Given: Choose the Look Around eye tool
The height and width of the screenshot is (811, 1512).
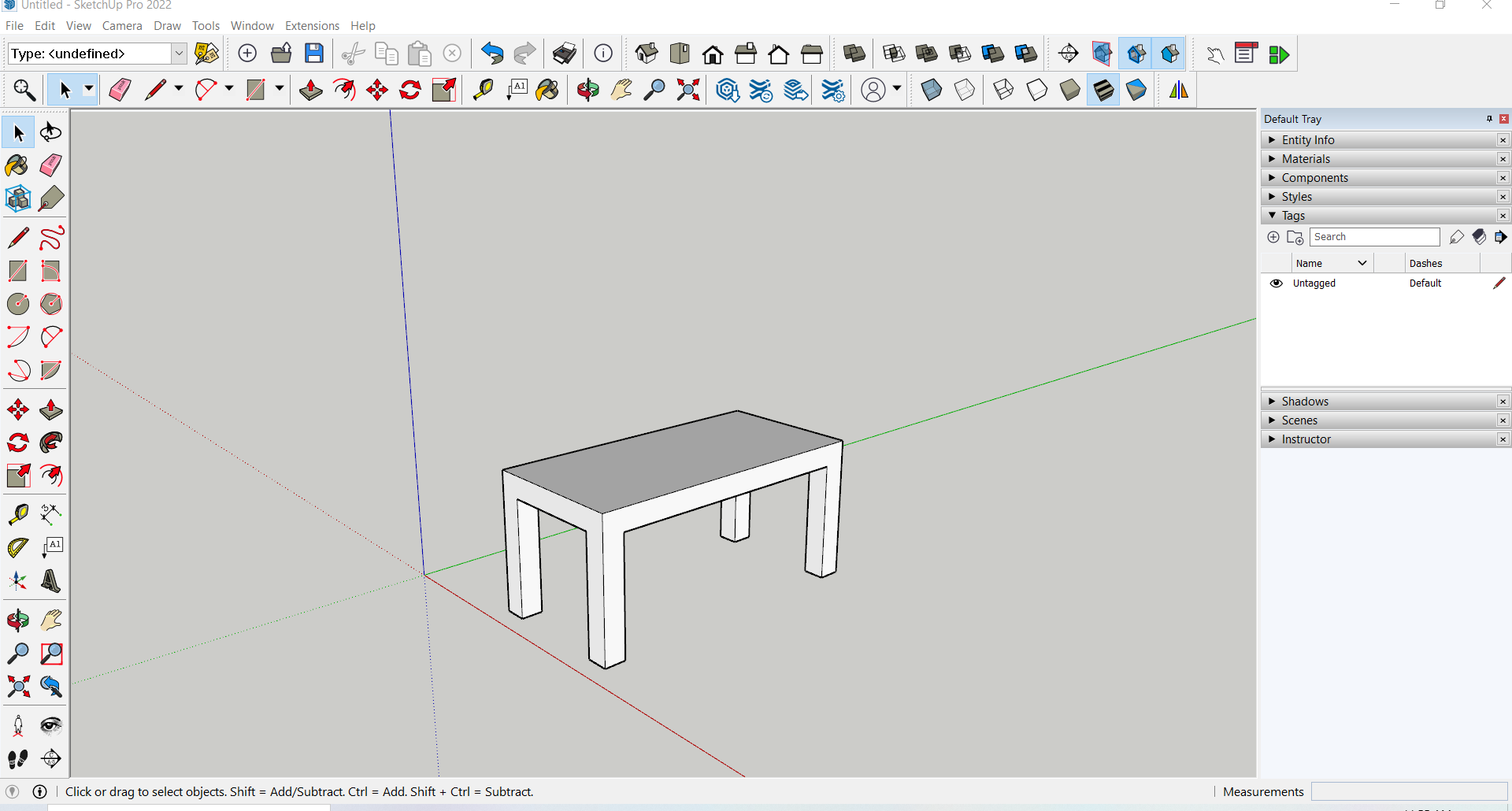Looking at the screenshot, I should tap(51, 725).
